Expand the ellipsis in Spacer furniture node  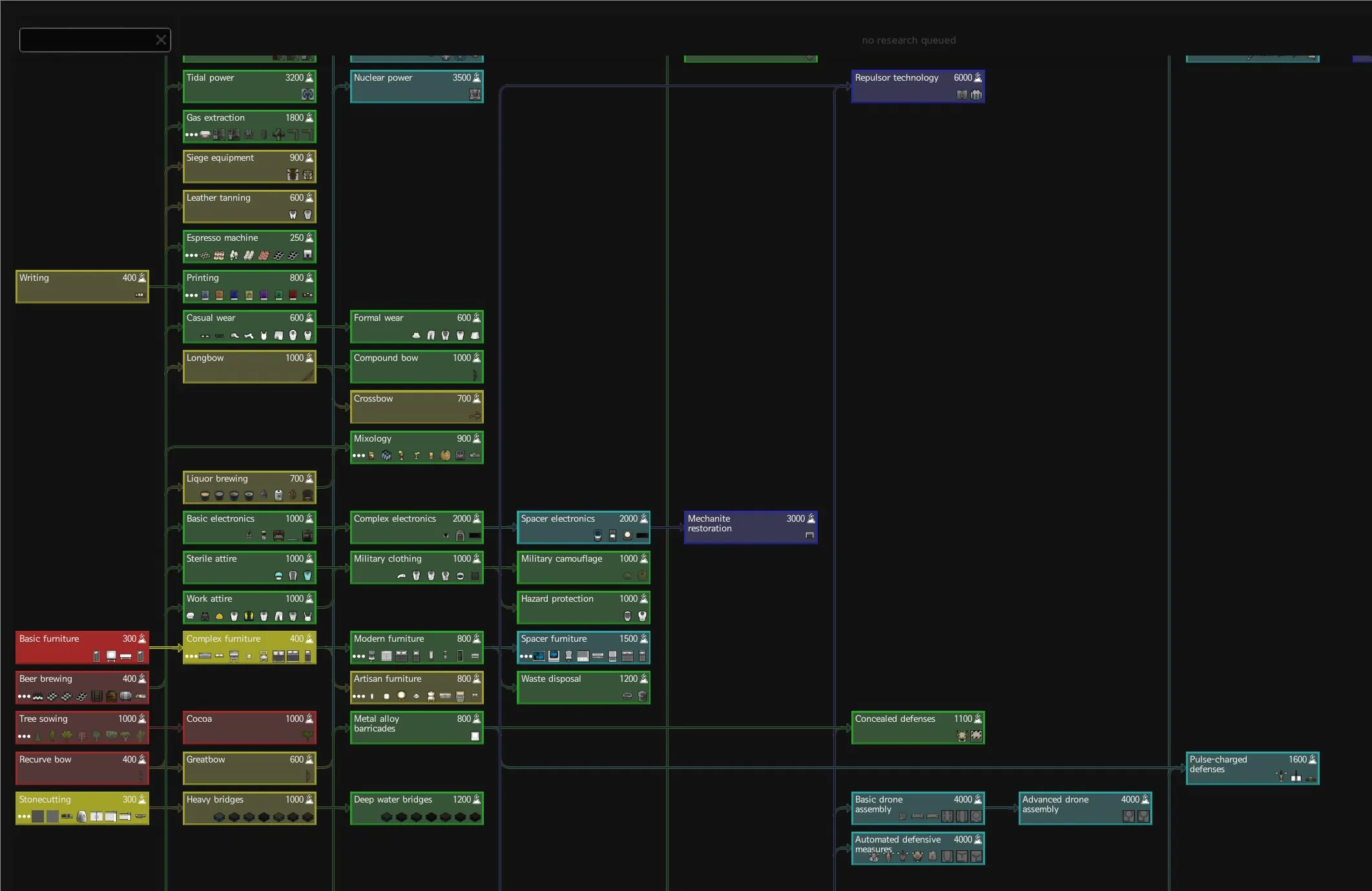526,657
